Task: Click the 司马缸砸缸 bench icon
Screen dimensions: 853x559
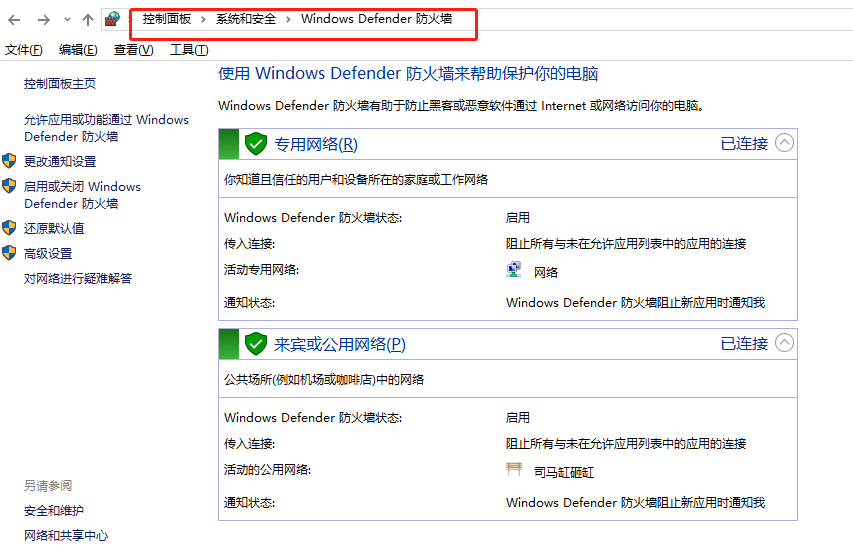Action: click(514, 469)
